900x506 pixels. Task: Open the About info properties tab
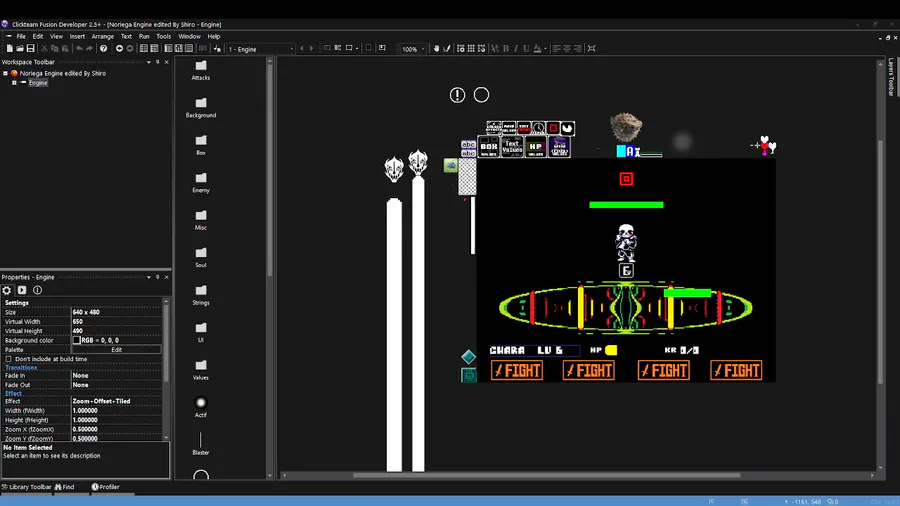[x=37, y=290]
